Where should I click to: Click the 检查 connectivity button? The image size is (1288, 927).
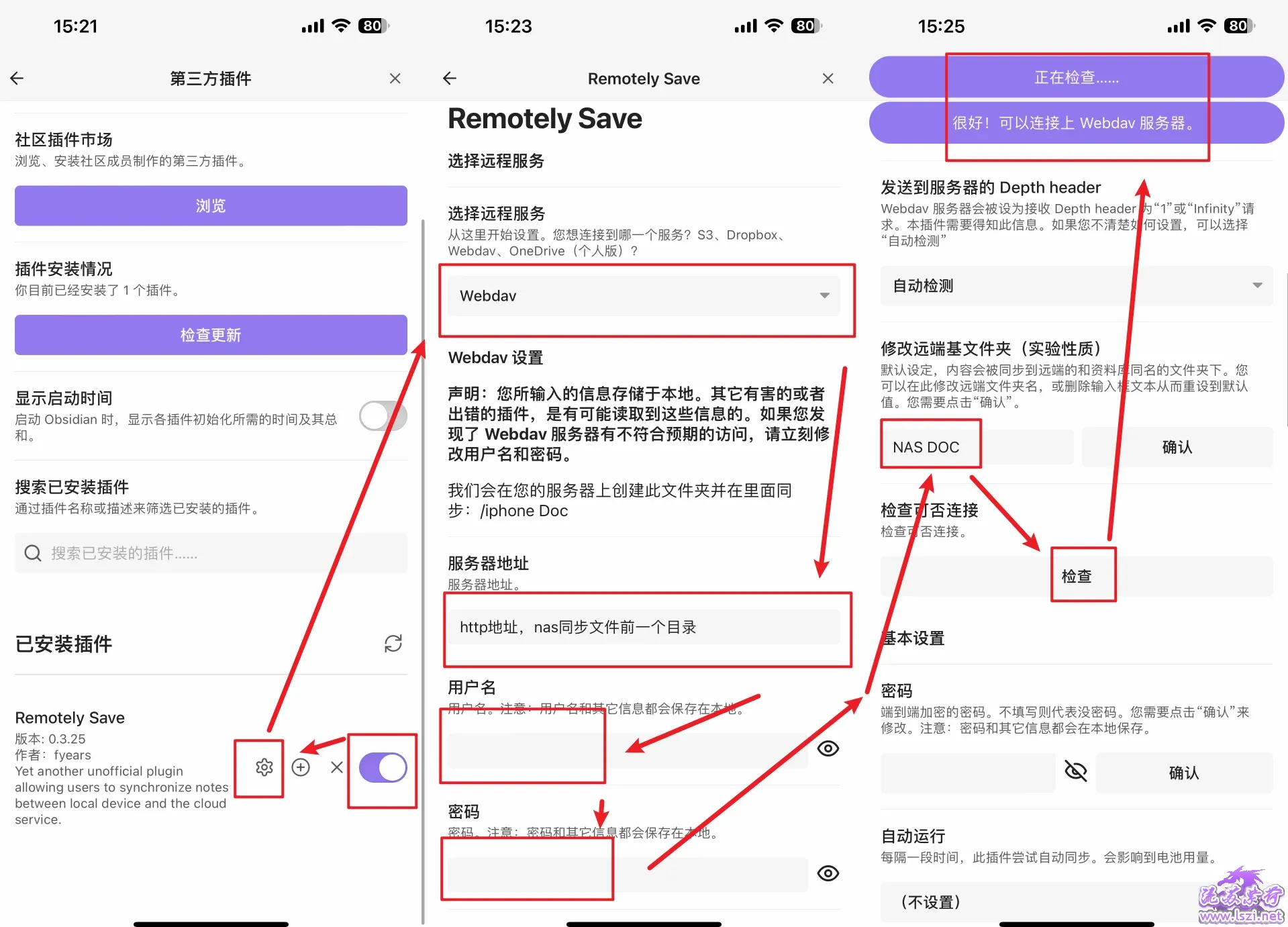pyautogui.click(x=1077, y=576)
